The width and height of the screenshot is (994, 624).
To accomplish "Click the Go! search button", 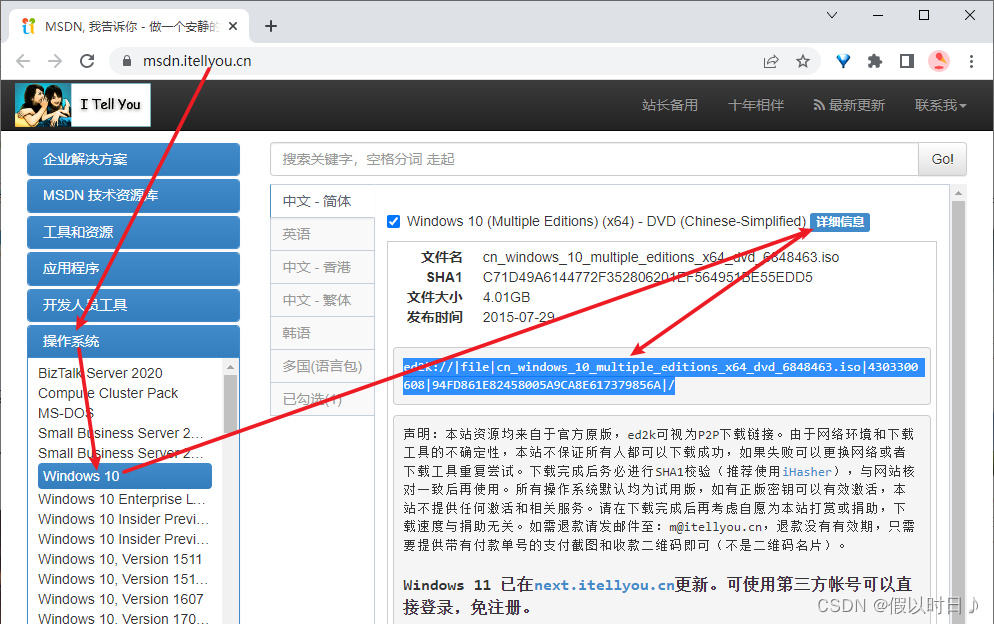I will pyautogui.click(x=942, y=159).
